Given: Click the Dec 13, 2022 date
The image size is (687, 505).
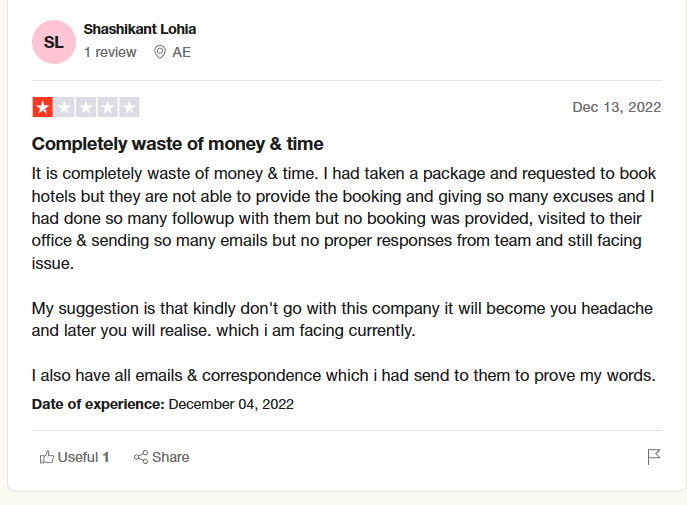Looking at the screenshot, I should 616,107.
